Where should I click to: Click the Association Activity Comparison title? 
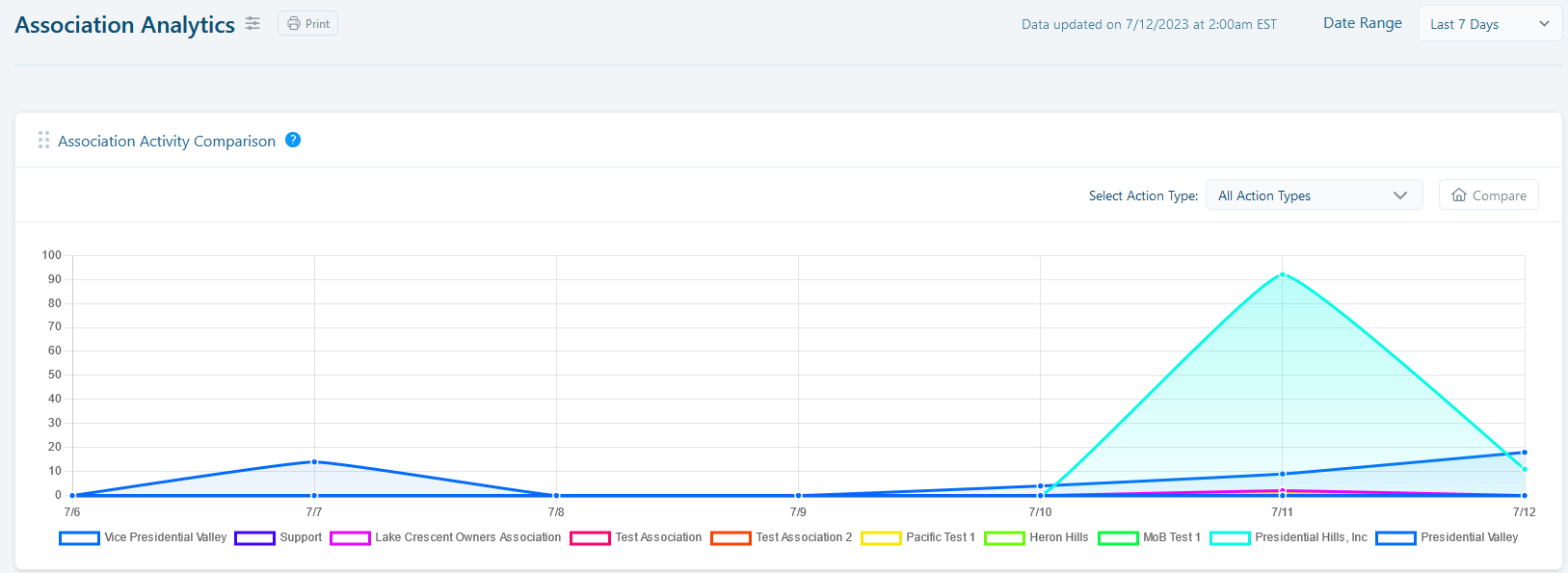pos(167,142)
